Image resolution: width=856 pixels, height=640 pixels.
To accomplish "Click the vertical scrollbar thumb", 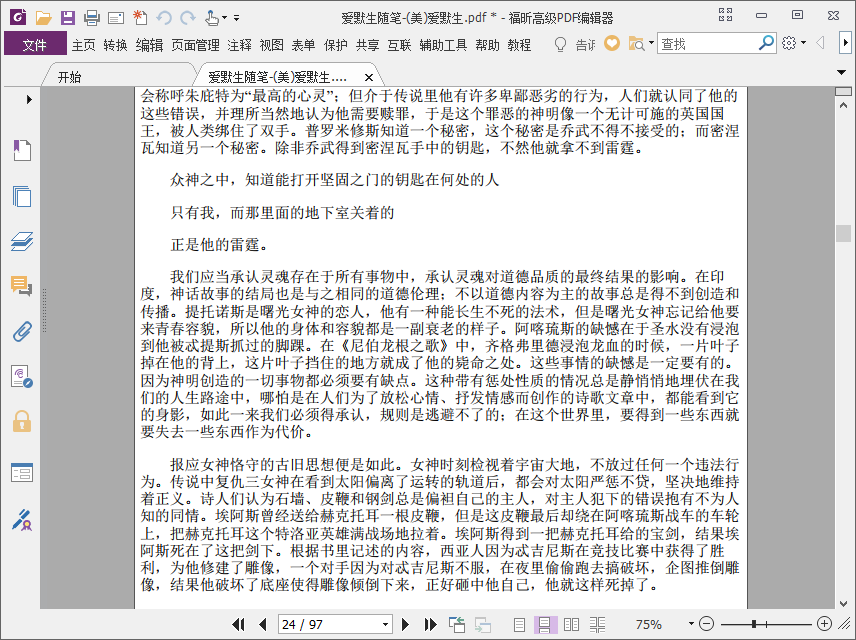I will [x=843, y=233].
